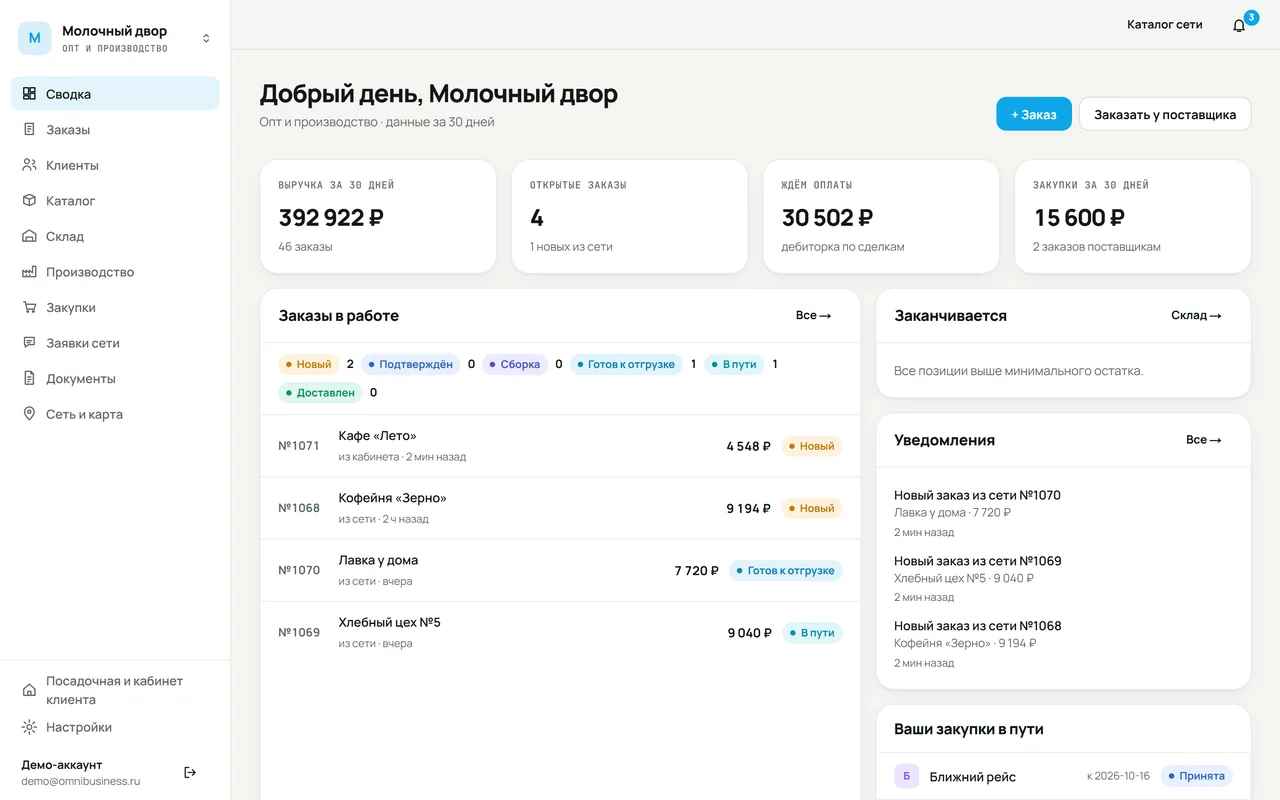Click the Б supplier badge for Ближний рейс

coord(906,776)
